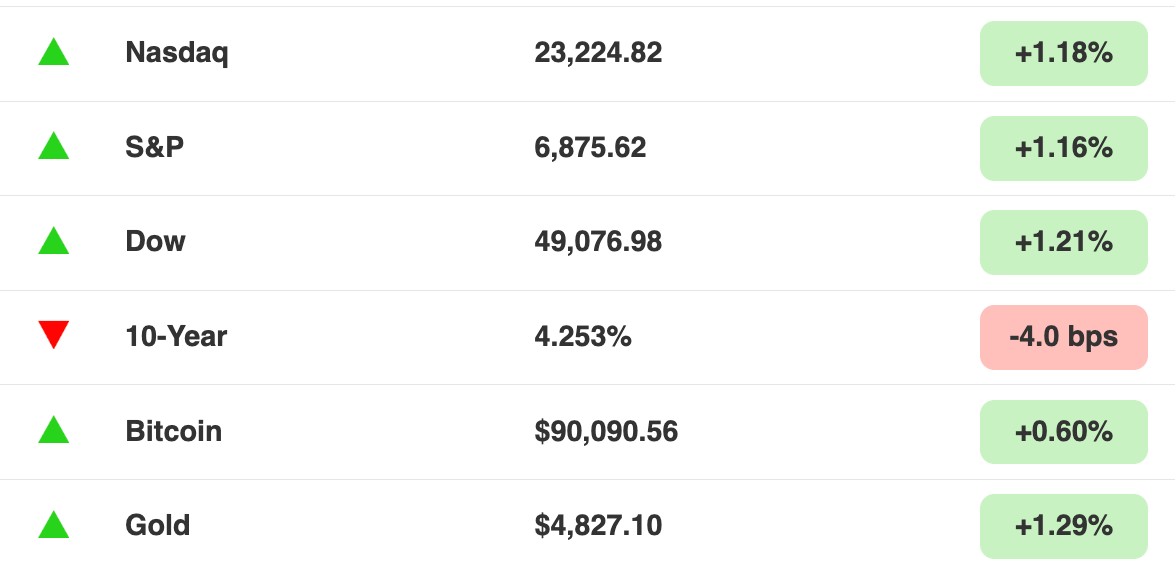Select the Nasdaq index name
Viewport: 1175px width, 566px height.
(177, 53)
